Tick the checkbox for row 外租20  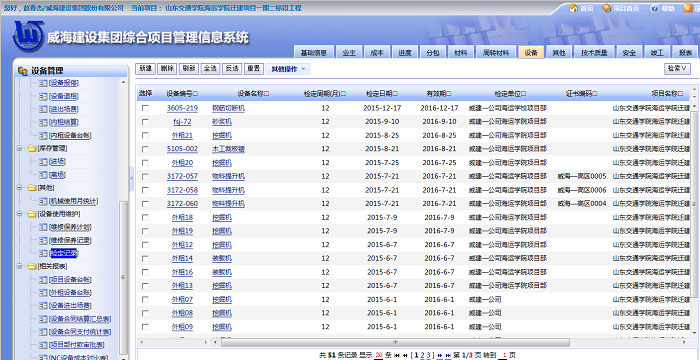point(145,163)
